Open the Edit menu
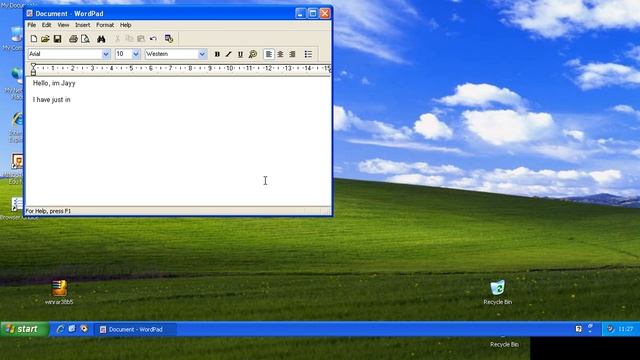This screenshot has height=360, width=640. tap(47, 25)
